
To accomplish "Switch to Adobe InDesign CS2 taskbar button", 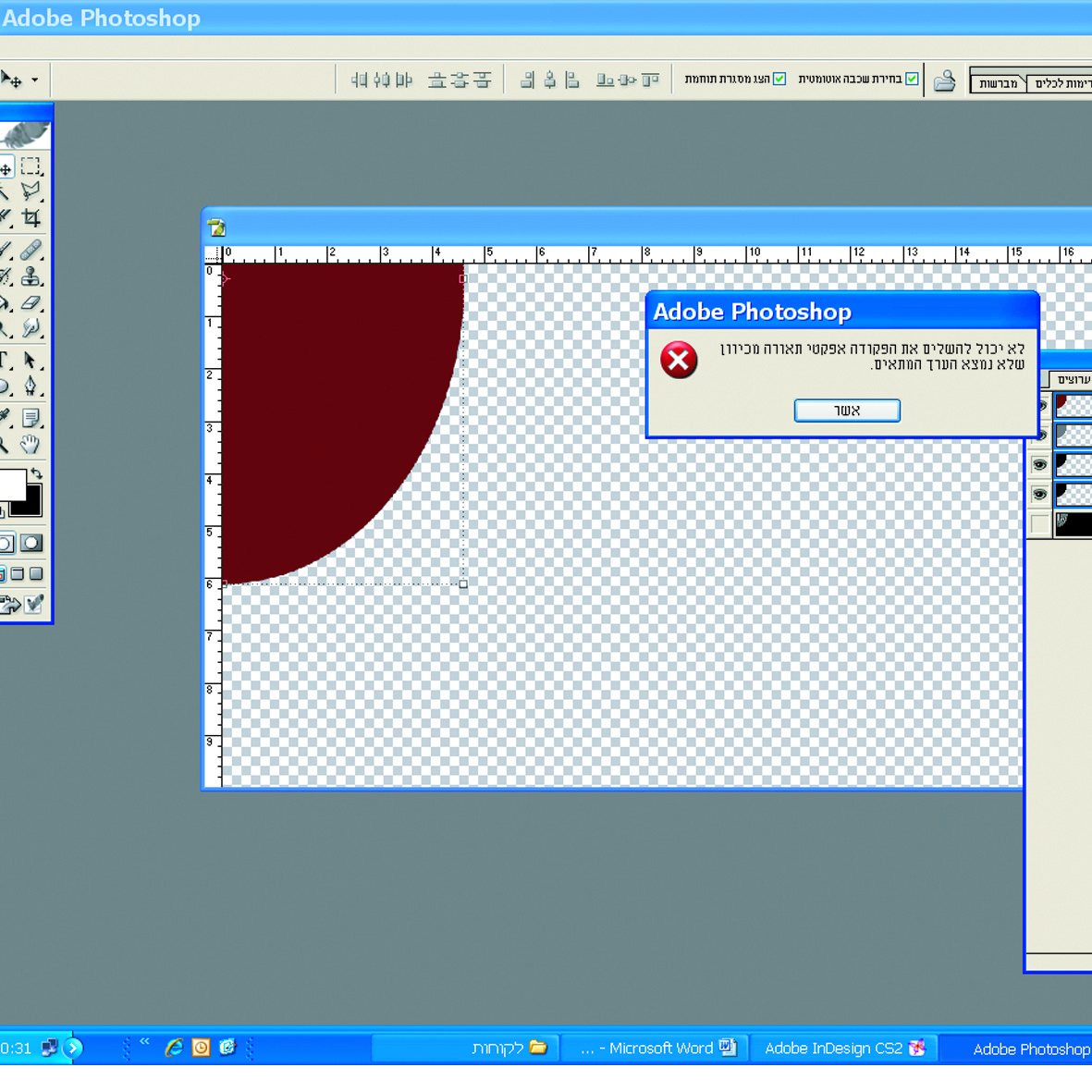I will 843,1049.
